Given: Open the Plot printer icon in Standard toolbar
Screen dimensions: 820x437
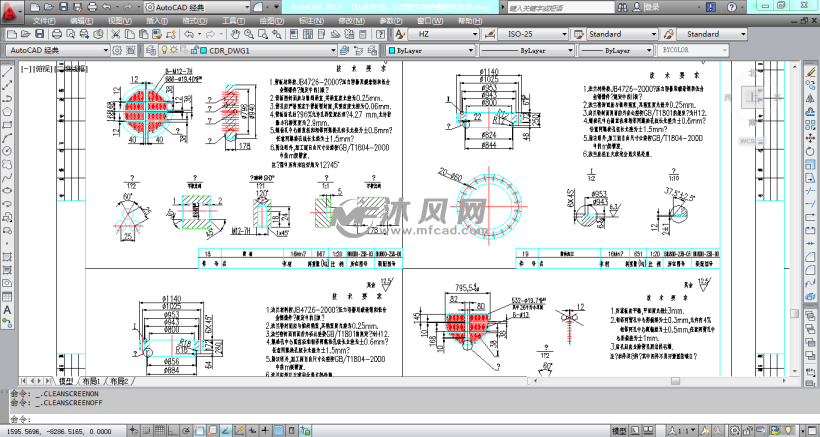Looking at the screenshot, I should (56, 34).
